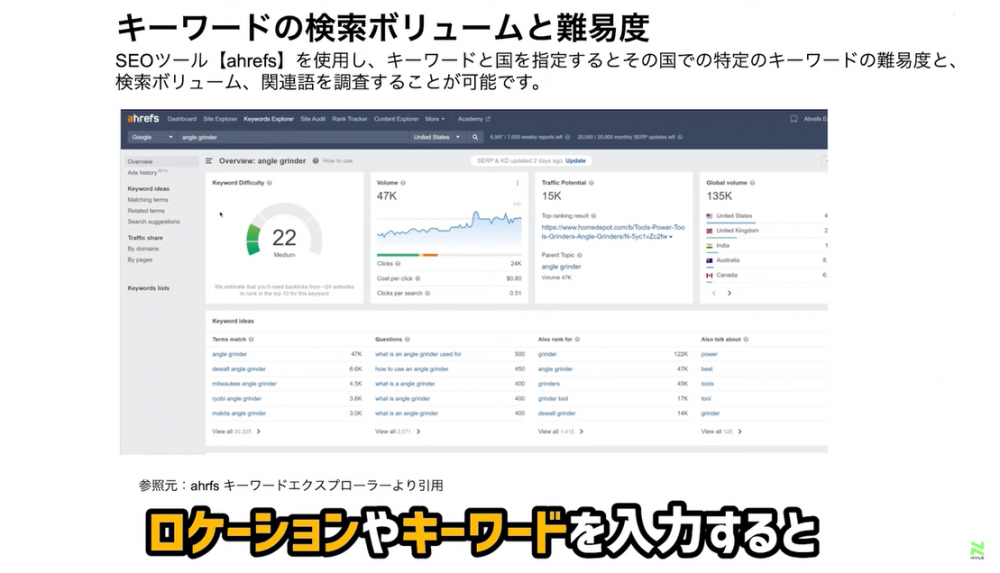1000x573 pixels.
Task: Open Rank Tracker tab
Action: (x=349, y=119)
